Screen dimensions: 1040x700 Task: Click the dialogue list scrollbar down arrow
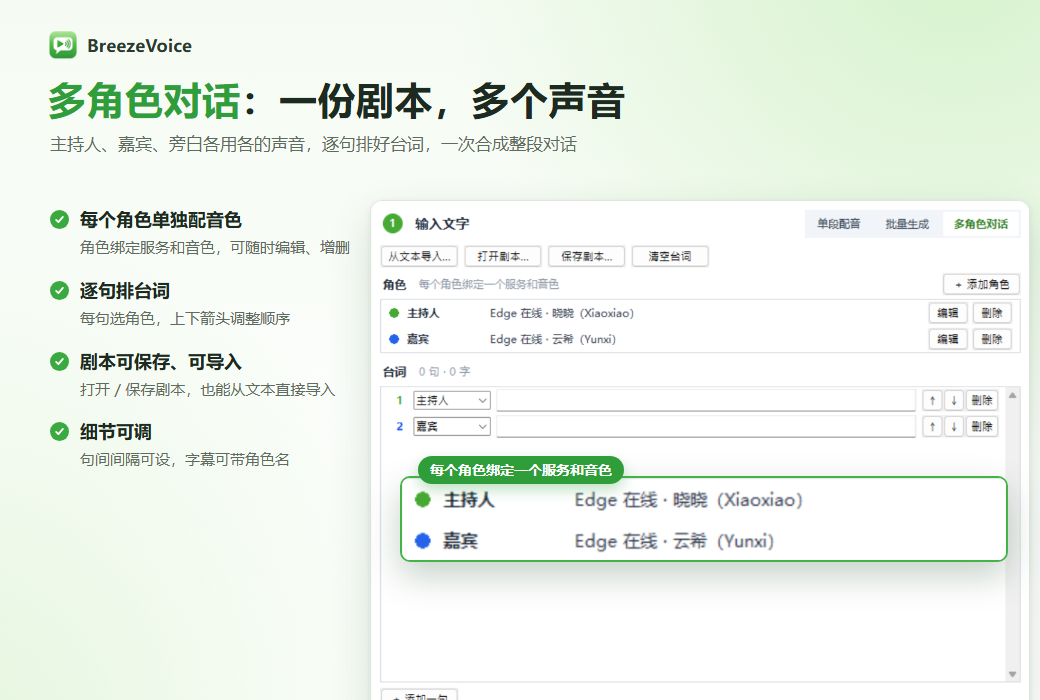(x=1012, y=674)
